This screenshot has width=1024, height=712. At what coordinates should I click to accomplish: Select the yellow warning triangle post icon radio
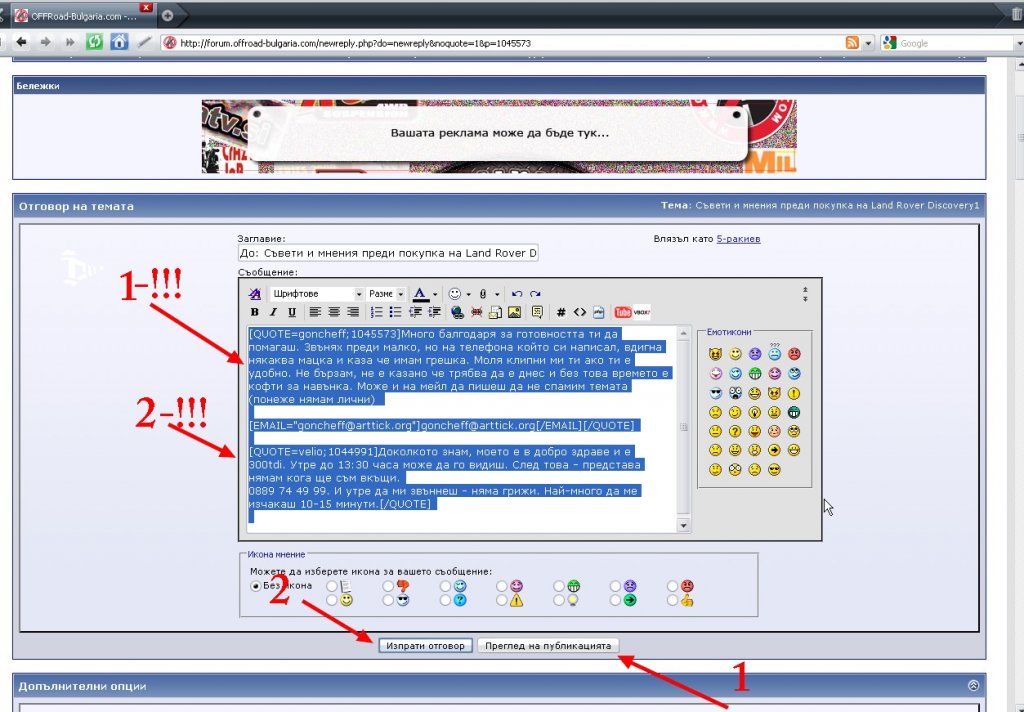tap(502, 600)
